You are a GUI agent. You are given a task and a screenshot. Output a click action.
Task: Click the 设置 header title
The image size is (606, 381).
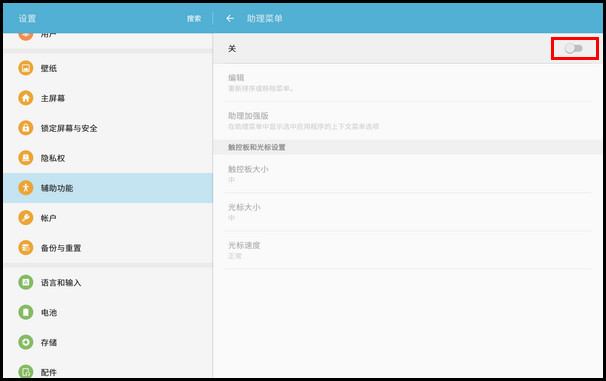[27, 18]
